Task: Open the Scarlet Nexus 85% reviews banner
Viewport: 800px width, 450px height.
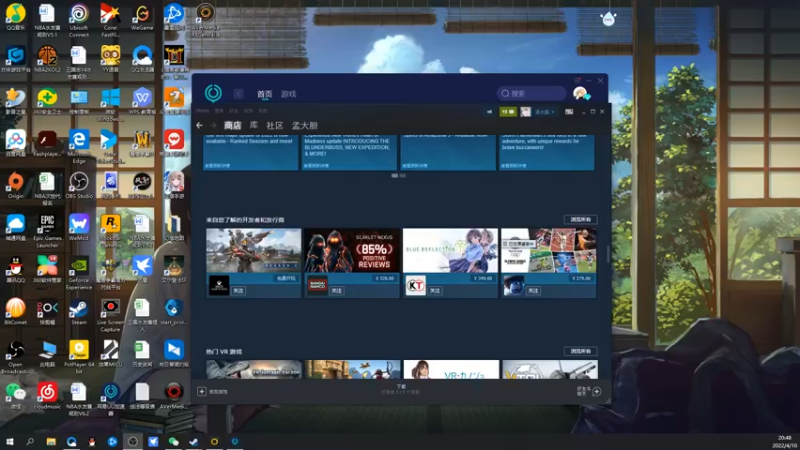Action: (x=352, y=250)
